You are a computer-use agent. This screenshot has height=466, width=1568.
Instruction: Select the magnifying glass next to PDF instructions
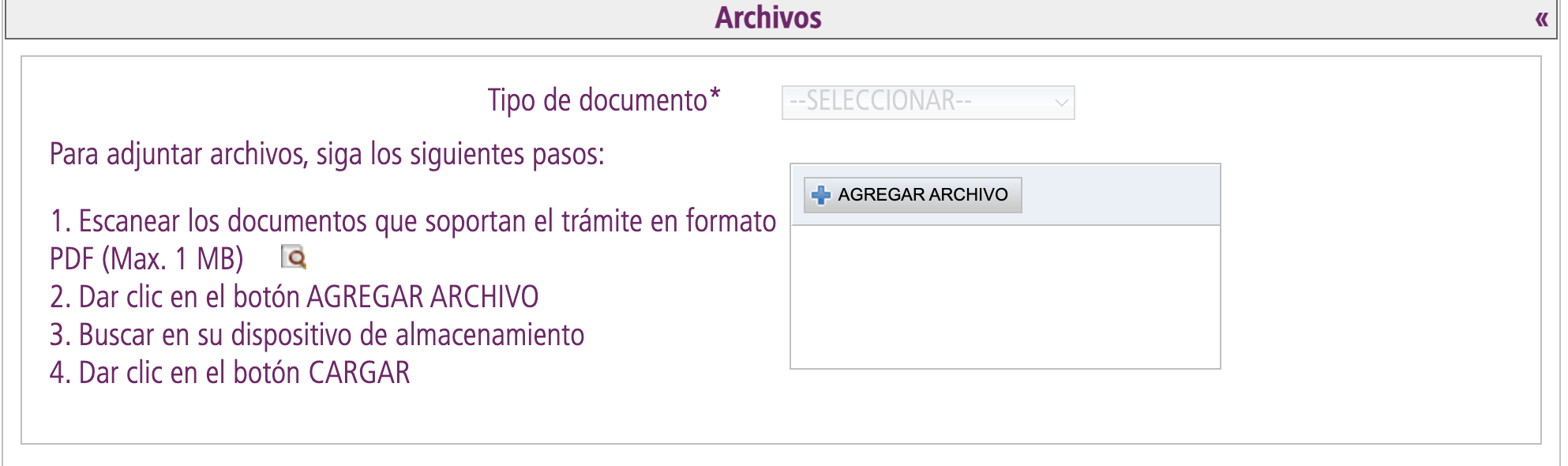point(293,257)
